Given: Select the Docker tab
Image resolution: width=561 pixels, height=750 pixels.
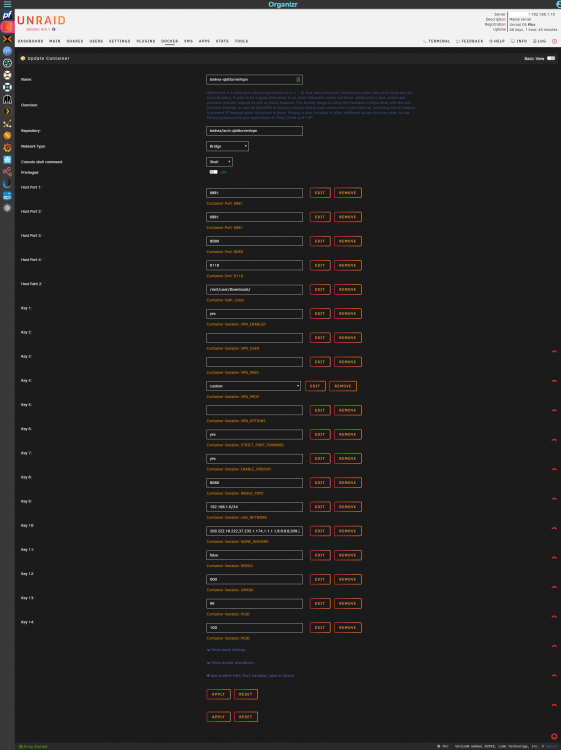Looking at the screenshot, I should [170, 41].
